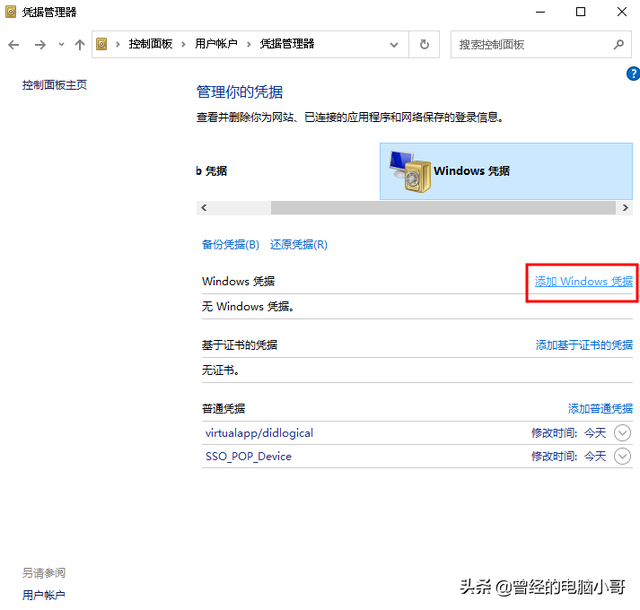
Task: Click 添加普通凭据 link
Action: pos(600,409)
